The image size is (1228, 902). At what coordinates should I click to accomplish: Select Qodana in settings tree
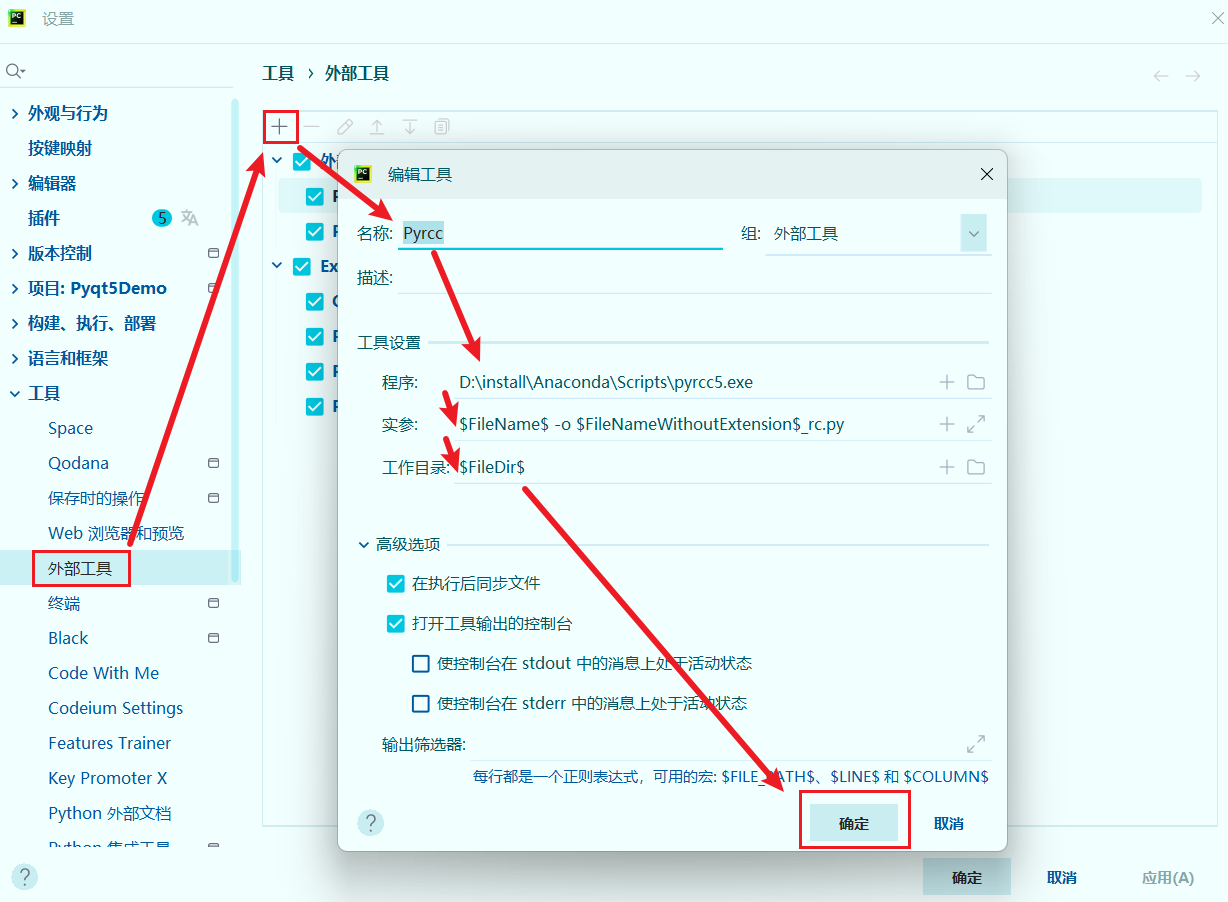tap(78, 463)
